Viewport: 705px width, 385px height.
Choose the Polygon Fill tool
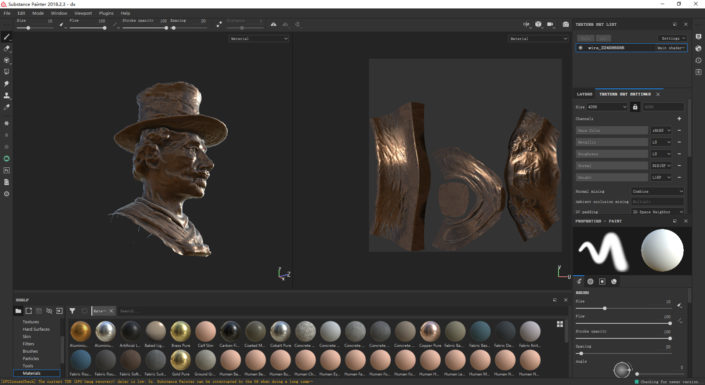pos(6,72)
